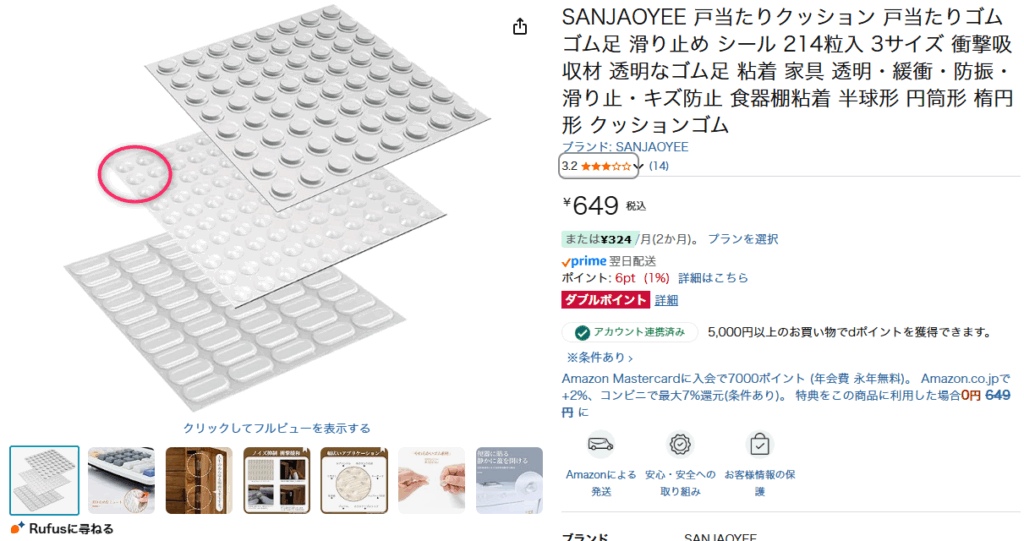Click the Rufus chat icon
This screenshot has width=1024, height=541.
(x=18, y=528)
